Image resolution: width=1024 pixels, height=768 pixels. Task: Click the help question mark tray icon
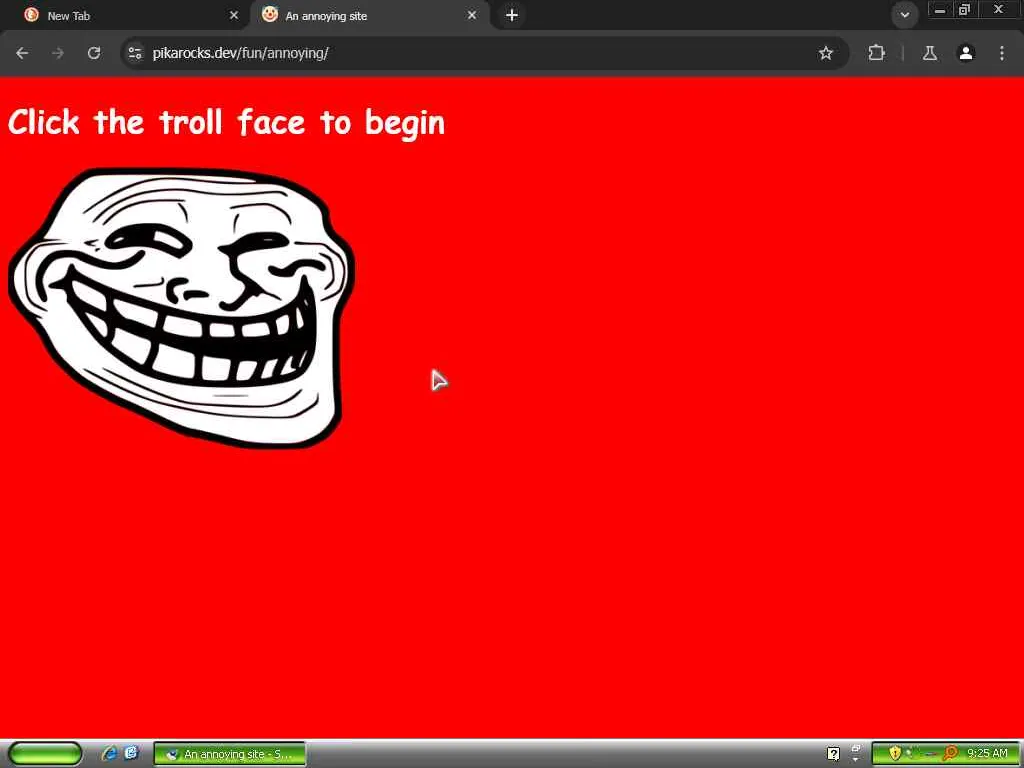(833, 754)
